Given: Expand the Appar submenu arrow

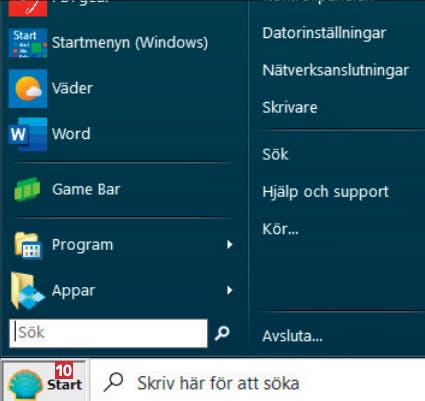Looking at the screenshot, I should (229, 290).
